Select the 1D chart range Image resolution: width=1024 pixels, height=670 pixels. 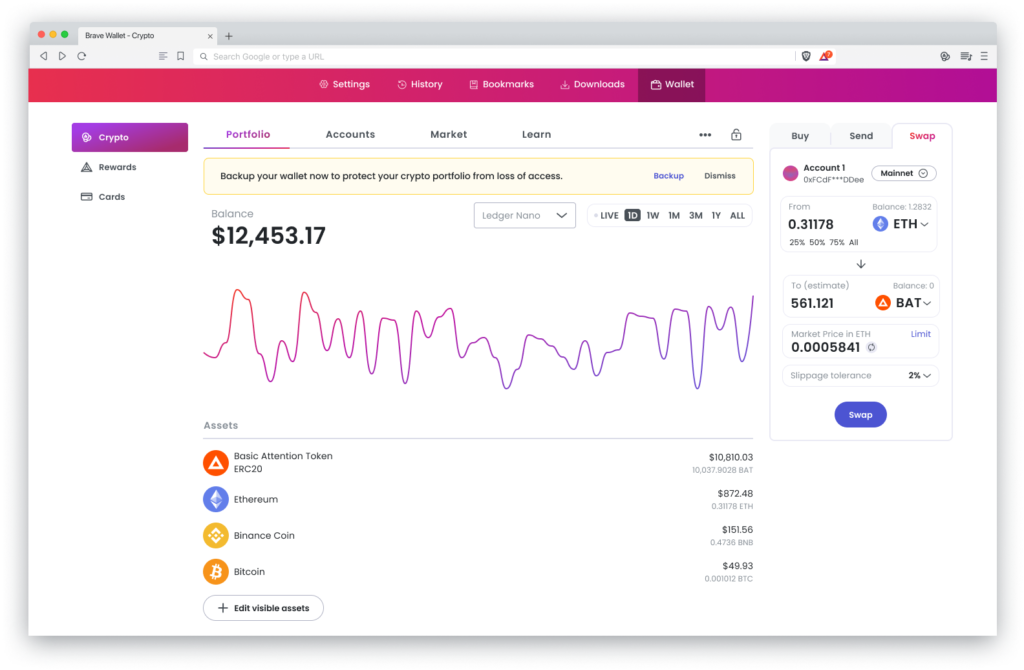pyautogui.click(x=632, y=215)
